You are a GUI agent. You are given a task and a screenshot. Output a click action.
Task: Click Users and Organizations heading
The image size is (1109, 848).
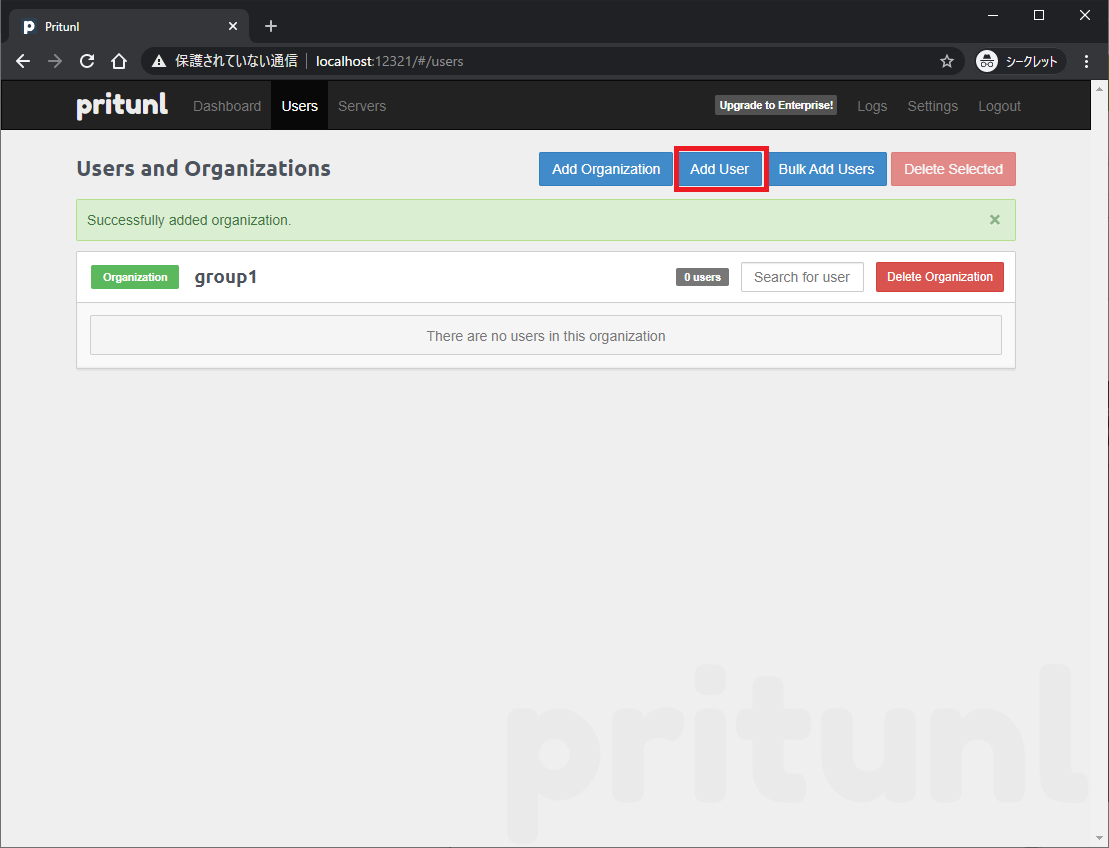coord(204,168)
